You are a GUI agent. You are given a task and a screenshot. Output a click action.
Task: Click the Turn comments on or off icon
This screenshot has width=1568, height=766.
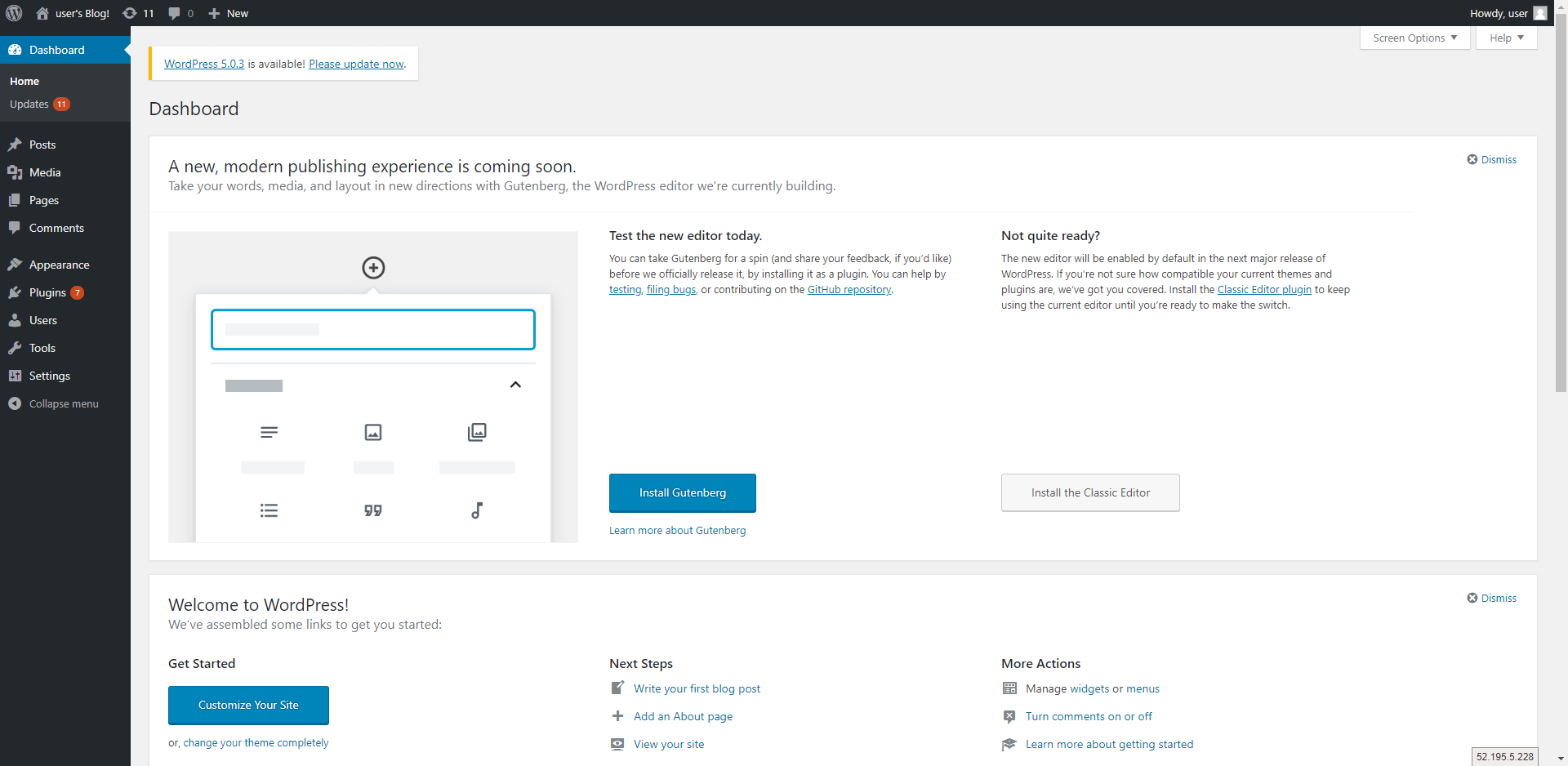click(1009, 716)
